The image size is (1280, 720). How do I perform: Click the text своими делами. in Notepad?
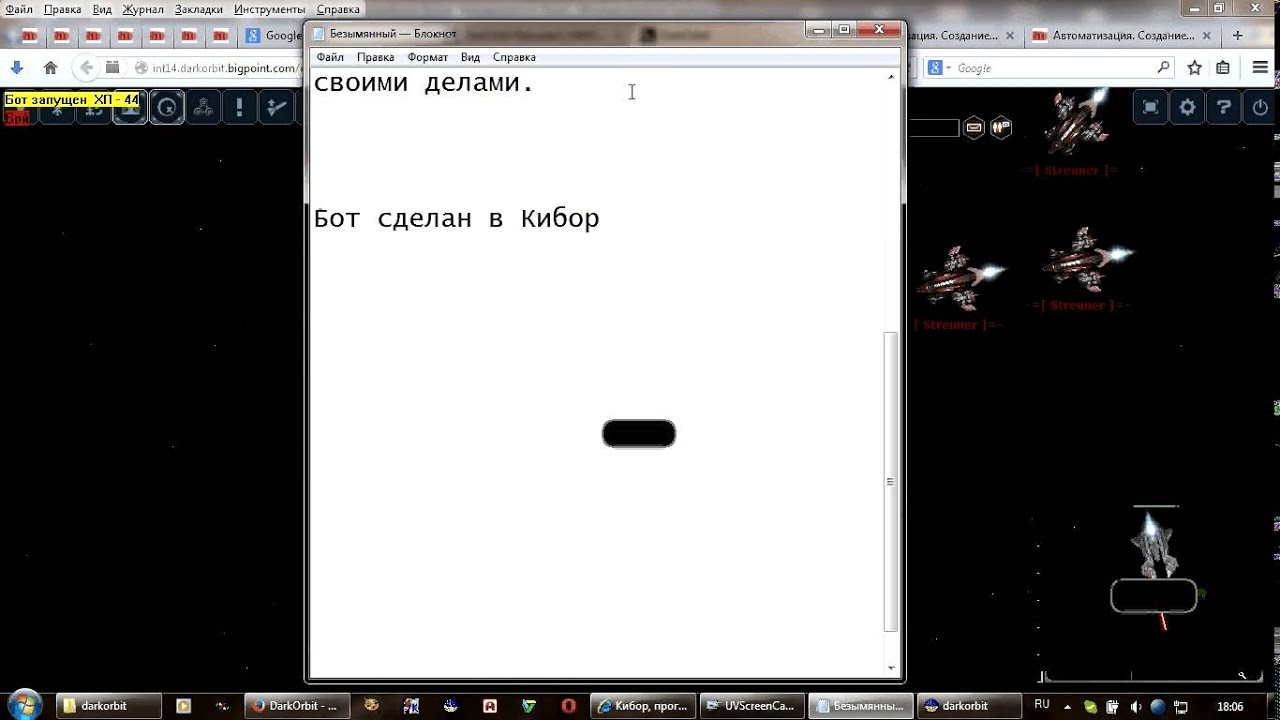click(x=424, y=83)
